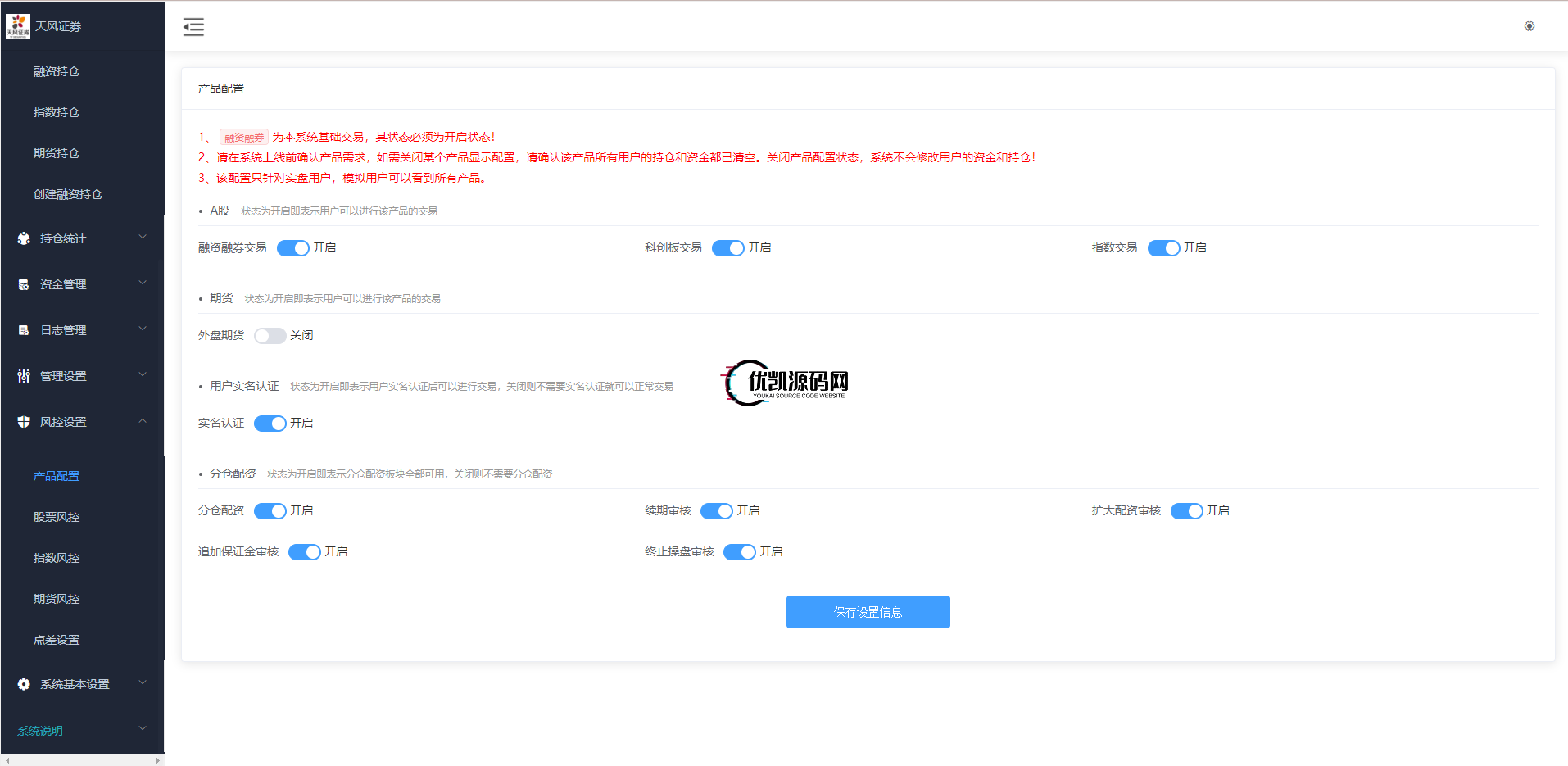Click the 天风证券 logo icon
This screenshot has width=1568, height=766.
18,26
